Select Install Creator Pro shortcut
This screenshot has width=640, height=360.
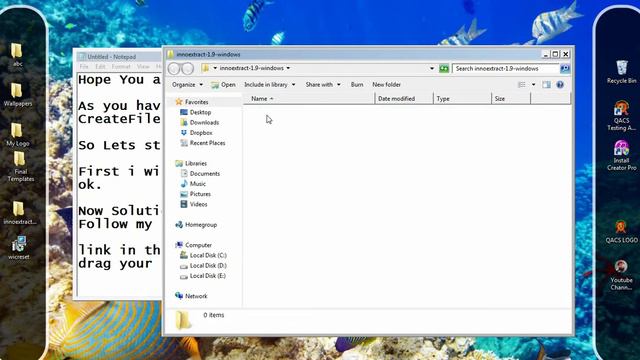coord(621,155)
